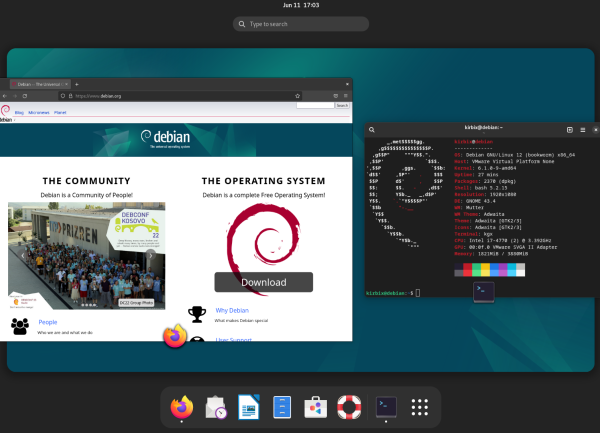Viewport: 600px width, 433px height.
Task: Click the partially hidden User Support link
Action: point(233,339)
